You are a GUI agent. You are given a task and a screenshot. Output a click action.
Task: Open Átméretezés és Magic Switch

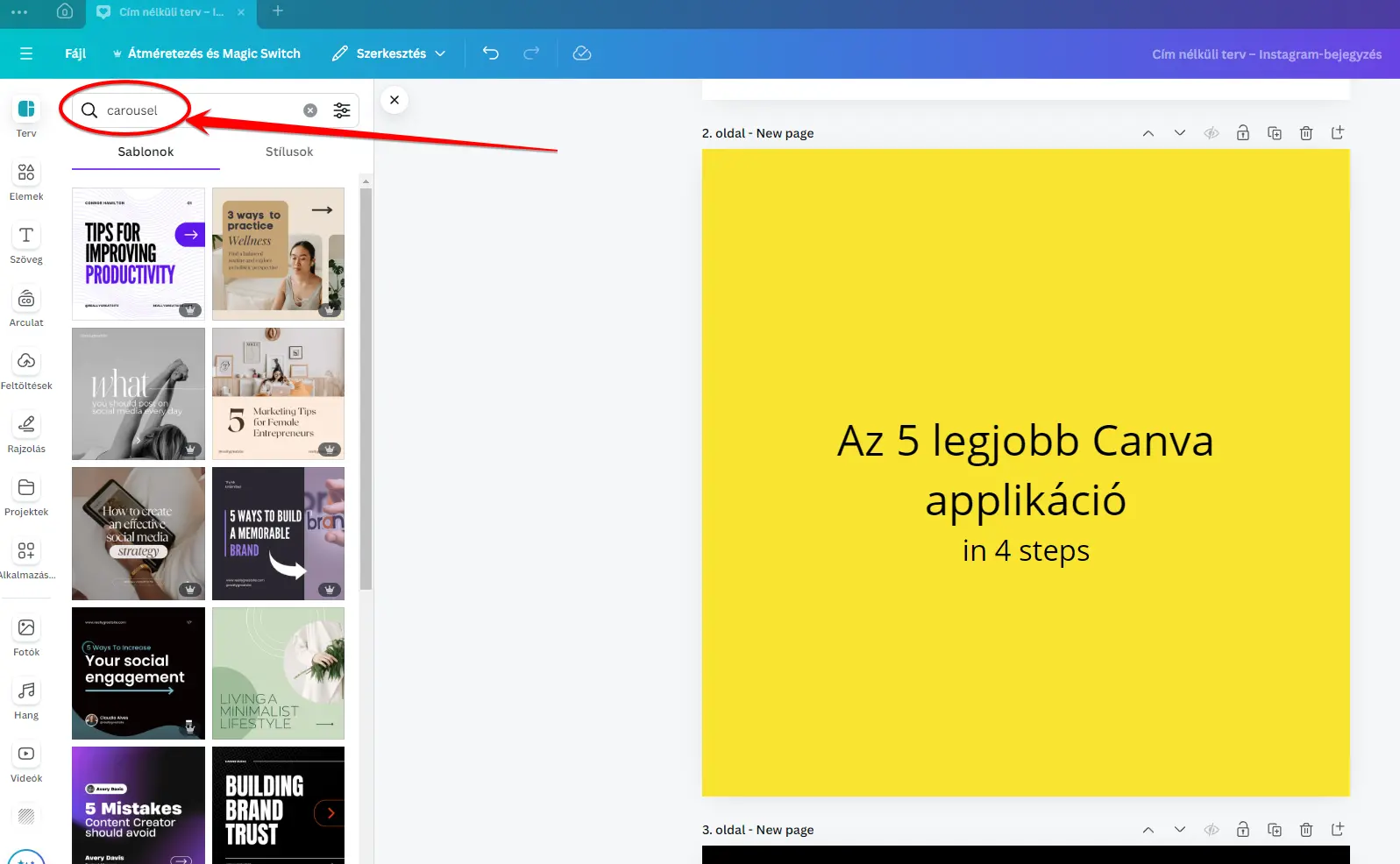tap(206, 53)
